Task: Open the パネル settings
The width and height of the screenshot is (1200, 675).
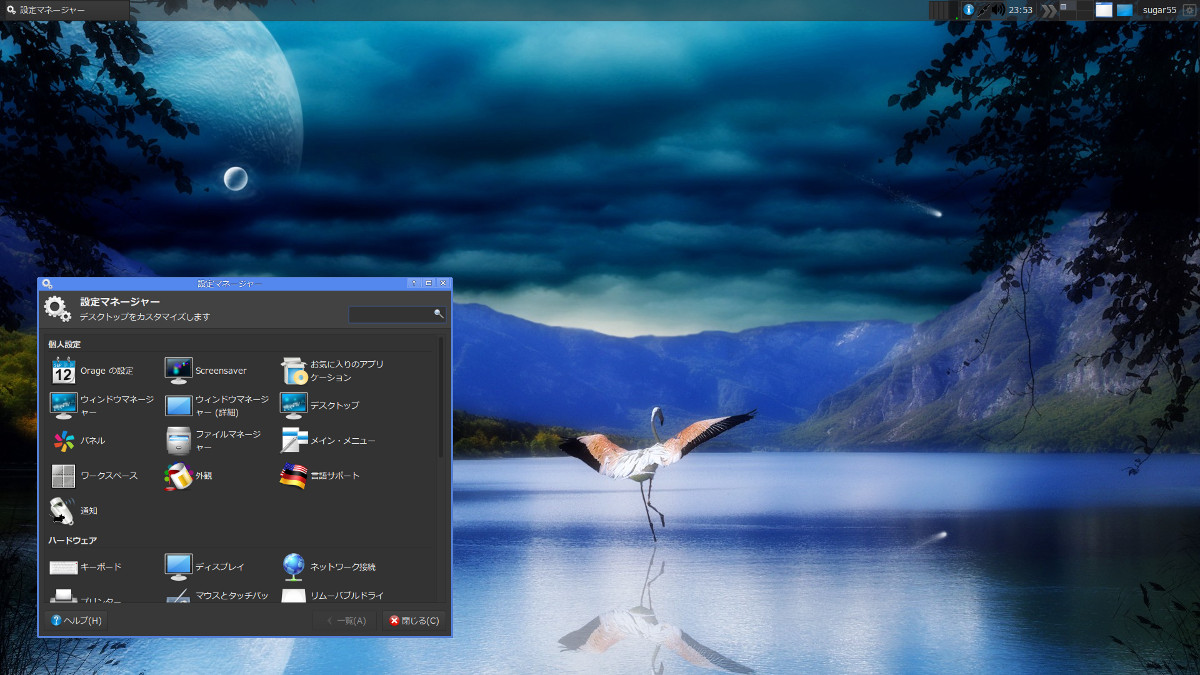Action: 78,440
